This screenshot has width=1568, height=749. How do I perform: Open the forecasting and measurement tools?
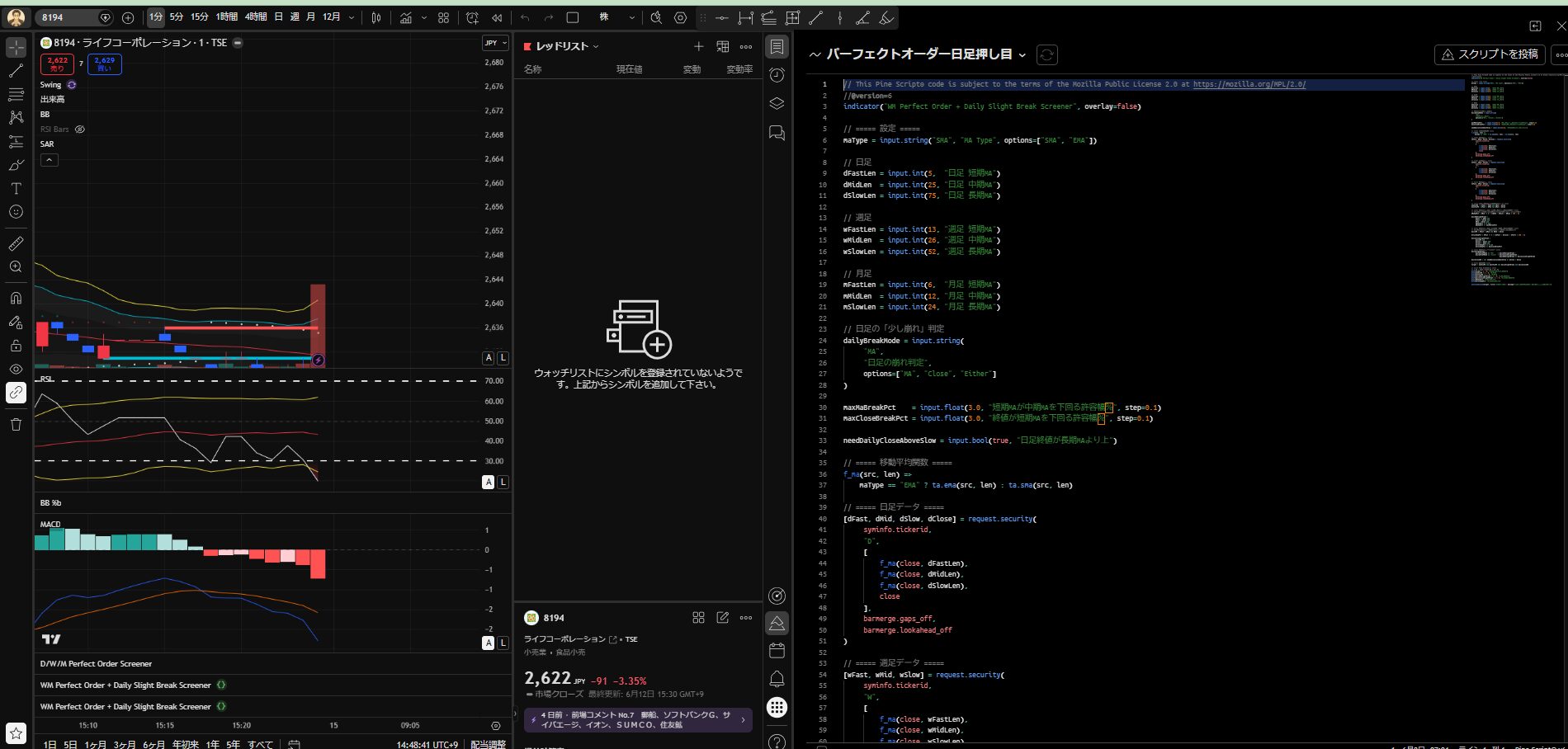point(16,141)
